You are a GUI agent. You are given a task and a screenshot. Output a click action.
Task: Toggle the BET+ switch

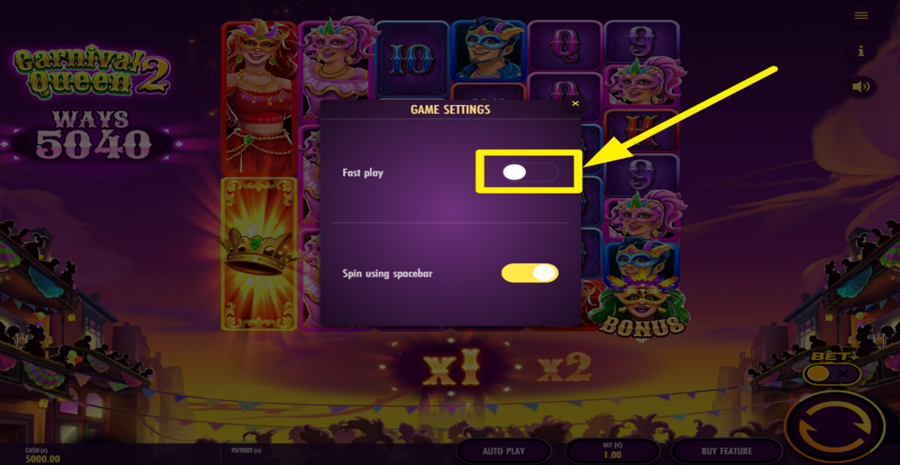point(832,374)
